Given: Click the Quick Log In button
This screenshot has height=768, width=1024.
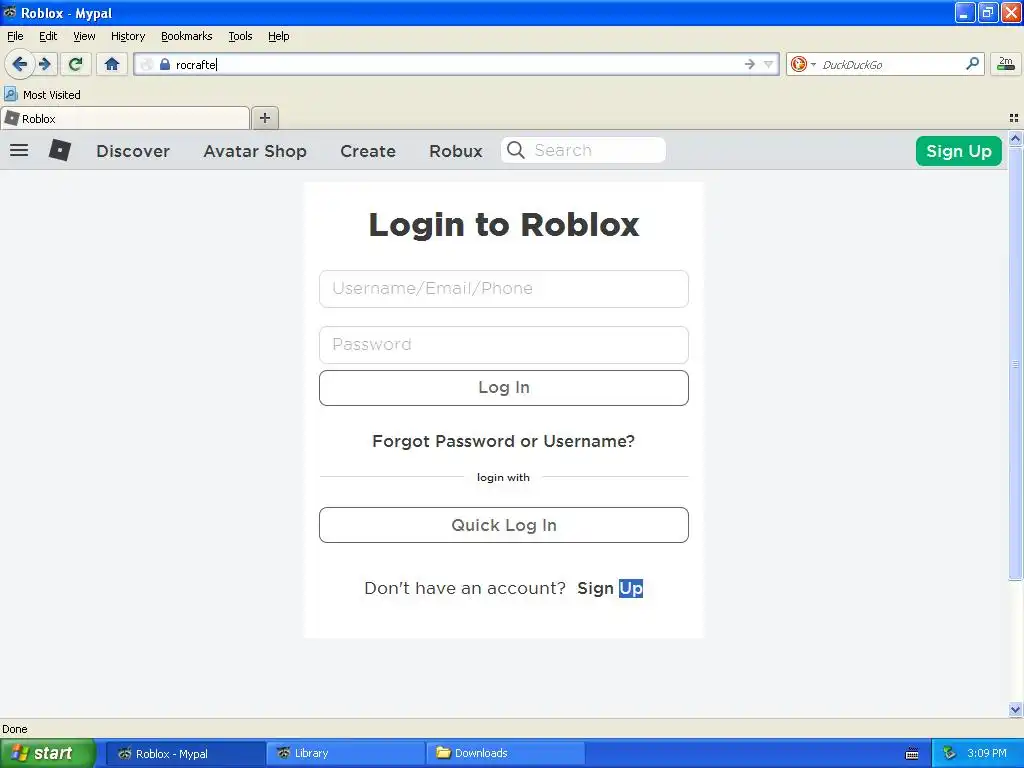Looking at the screenshot, I should [x=504, y=525].
